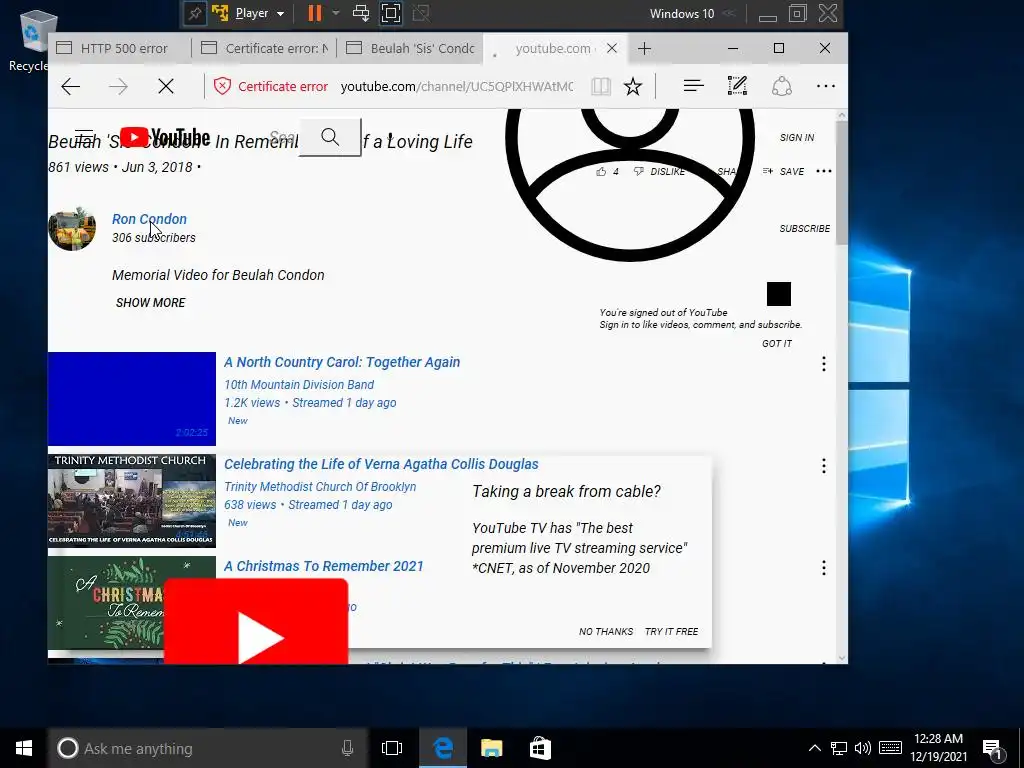Image resolution: width=1024 pixels, height=768 pixels.
Task: Stop page loading with the X button
Action: pos(166,86)
